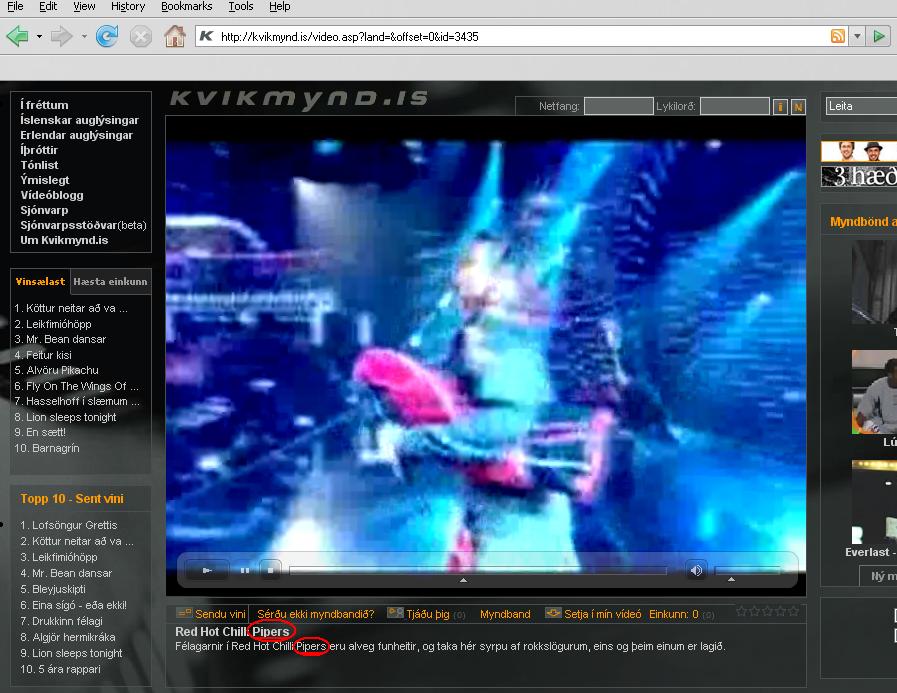Screen dimensions: 897x693
Task: Open the Um Kvikmynd.is page
Action: pyautogui.click(x=64, y=240)
